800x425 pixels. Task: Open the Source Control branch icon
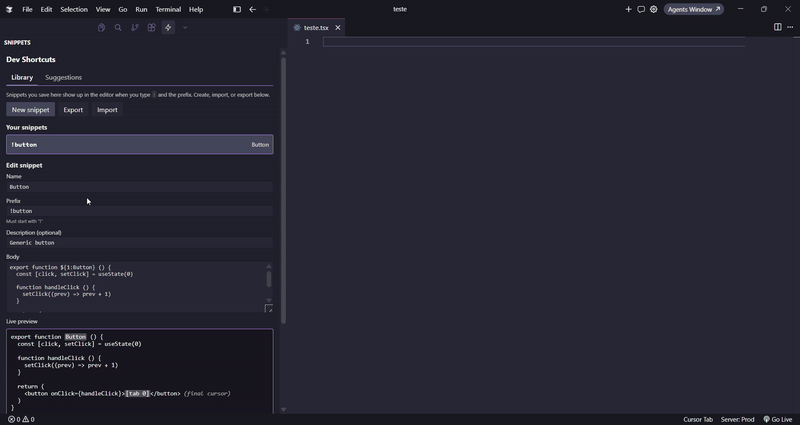pos(135,28)
